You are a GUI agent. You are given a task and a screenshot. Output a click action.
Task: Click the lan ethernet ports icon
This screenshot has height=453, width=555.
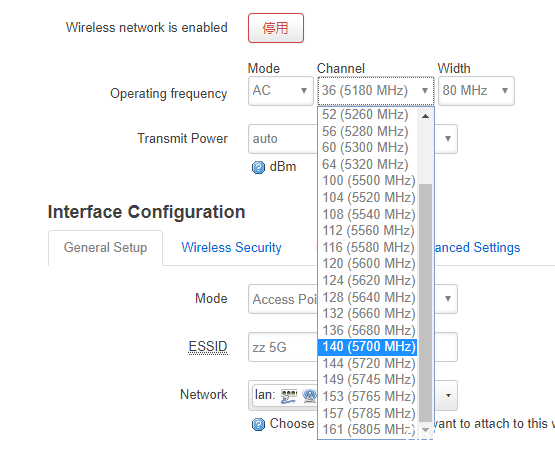click(x=288, y=396)
